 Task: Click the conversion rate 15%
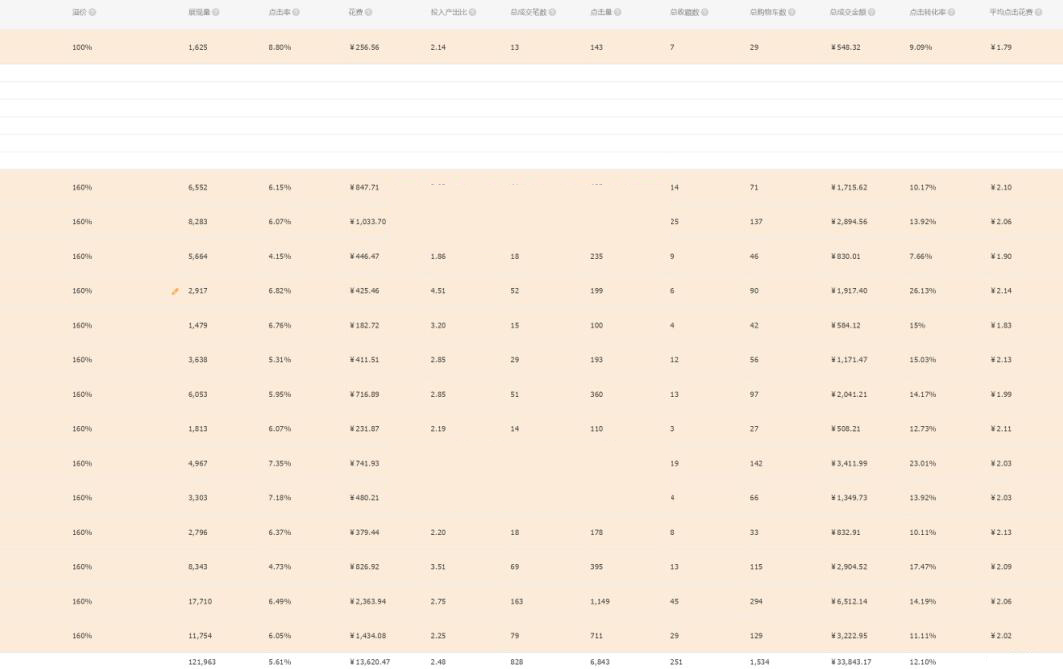pos(917,326)
